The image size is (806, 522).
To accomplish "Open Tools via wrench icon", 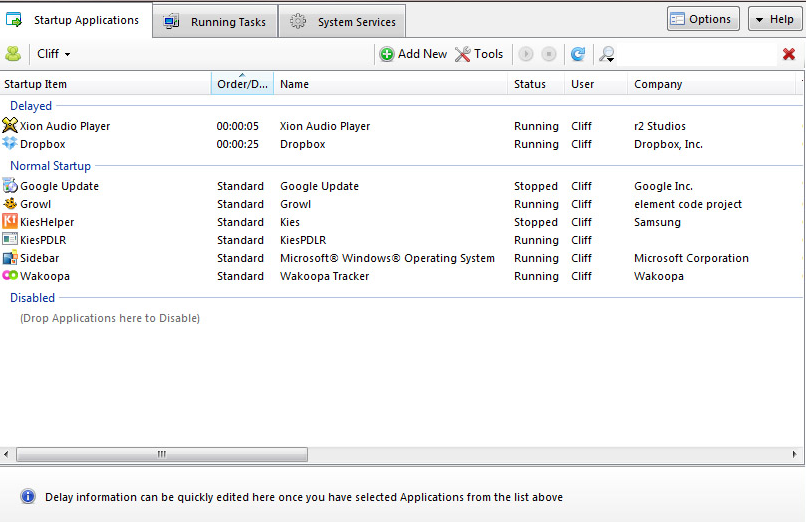I will click(x=463, y=54).
